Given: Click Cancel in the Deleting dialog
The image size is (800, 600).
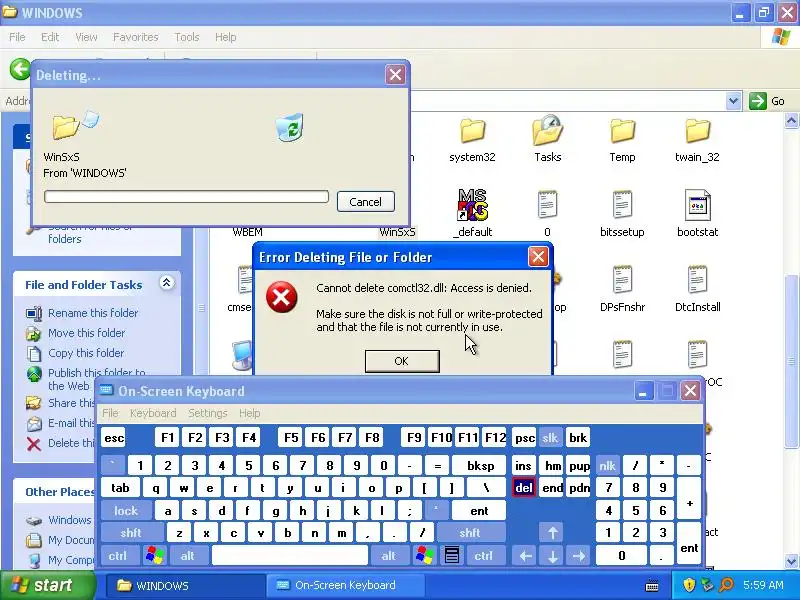Looking at the screenshot, I should pyautogui.click(x=365, y=202).
